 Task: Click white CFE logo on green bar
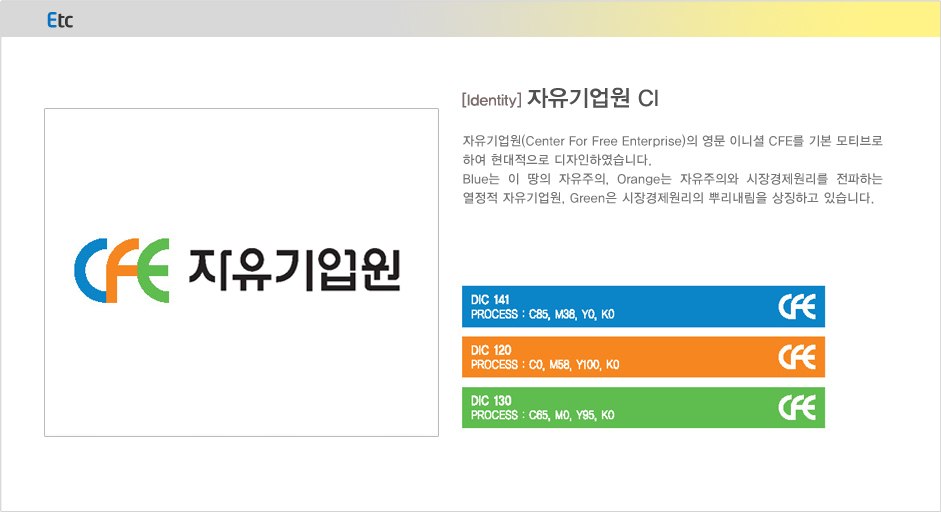pos(797,408)
